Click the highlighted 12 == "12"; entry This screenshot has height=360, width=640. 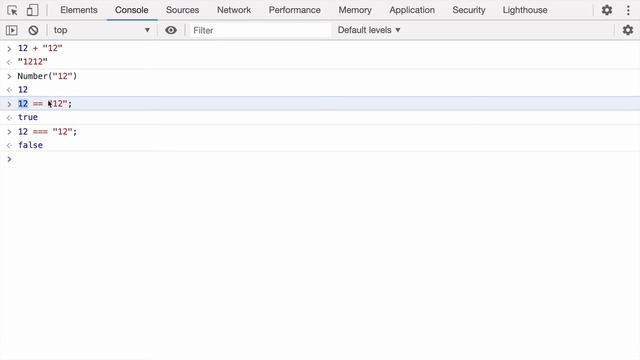click(x=320, y=104)
